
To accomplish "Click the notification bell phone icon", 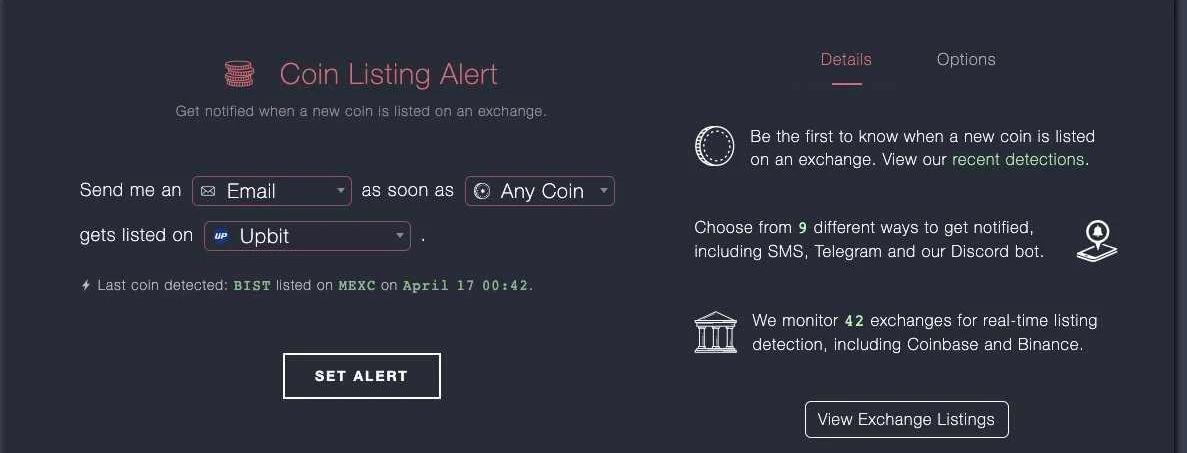I will click(1097, 240).
